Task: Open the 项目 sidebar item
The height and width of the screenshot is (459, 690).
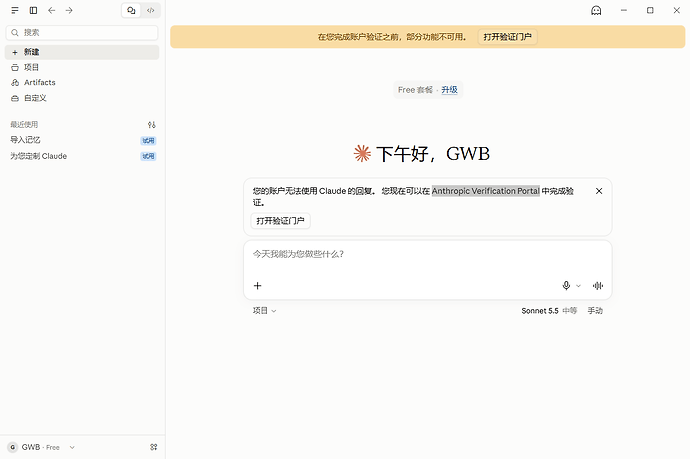Action: (82, 67)
